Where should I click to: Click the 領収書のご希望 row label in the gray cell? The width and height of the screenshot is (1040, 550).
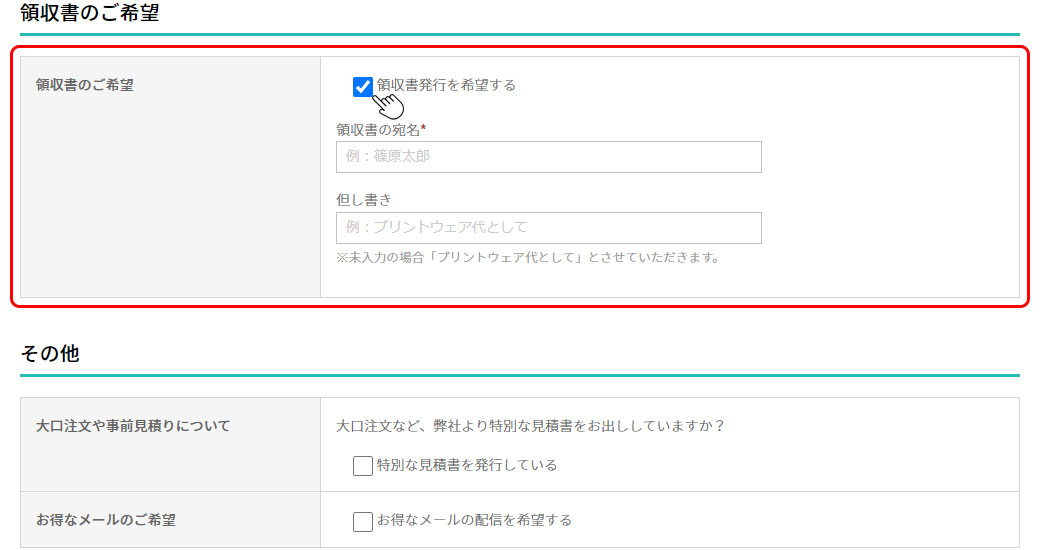[x=85, y=85]
